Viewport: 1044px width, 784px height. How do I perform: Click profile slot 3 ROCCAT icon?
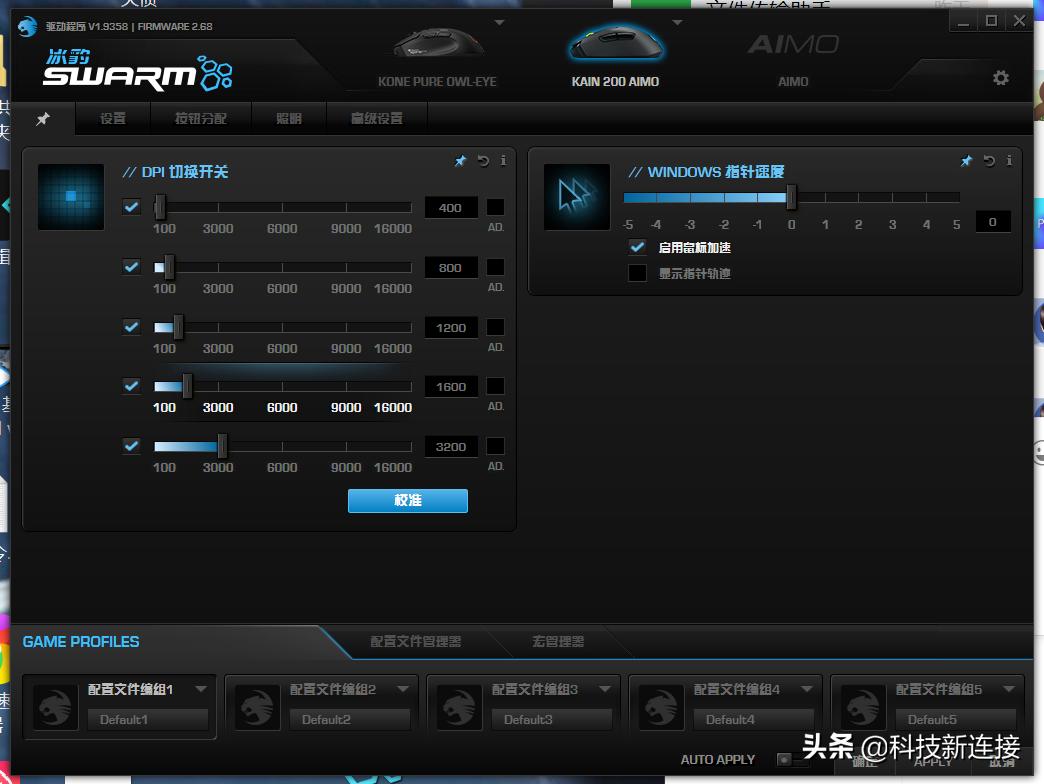[459, 708]
